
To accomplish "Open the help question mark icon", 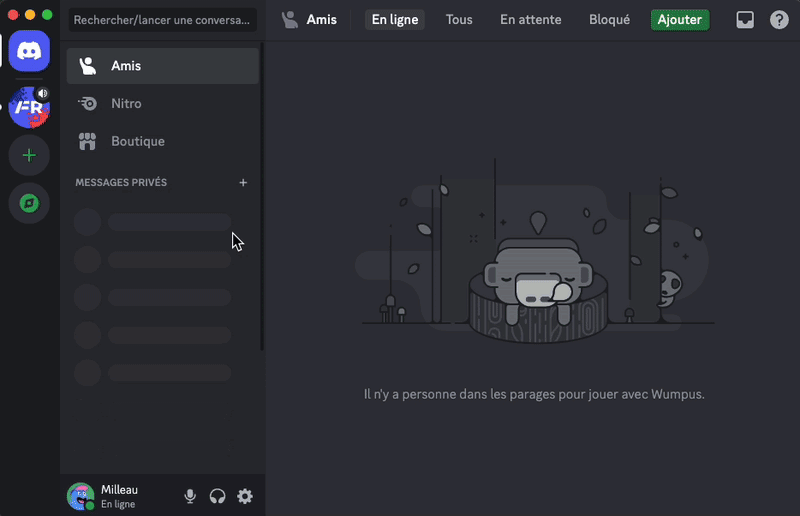I will (779, 20).
